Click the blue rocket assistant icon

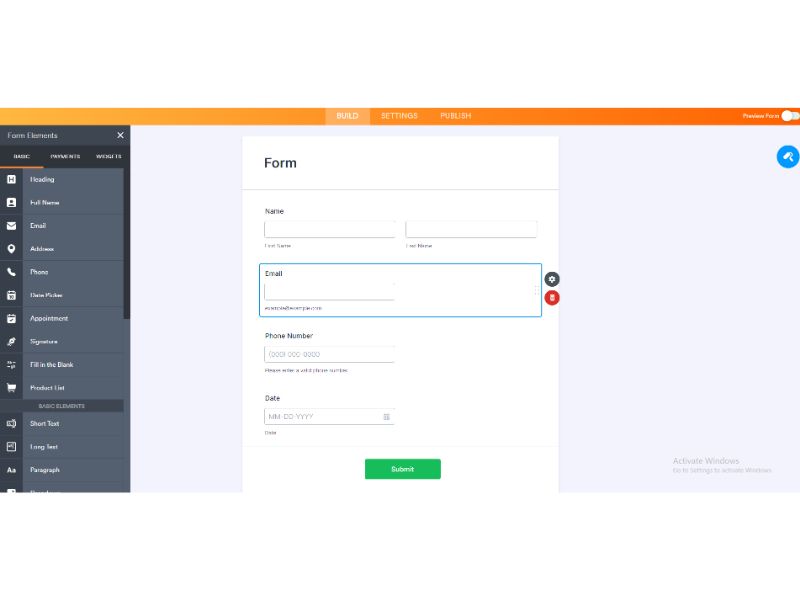788,157
